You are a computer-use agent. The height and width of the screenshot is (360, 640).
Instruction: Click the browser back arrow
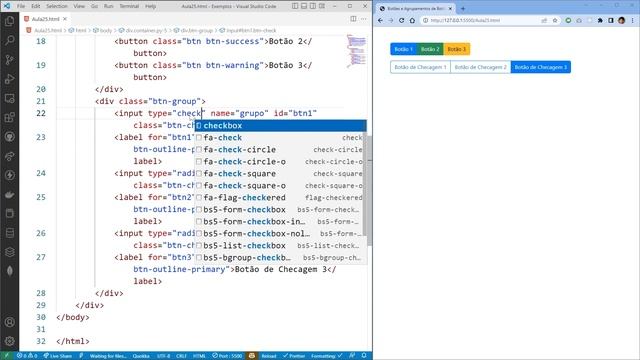coord(380,20)
